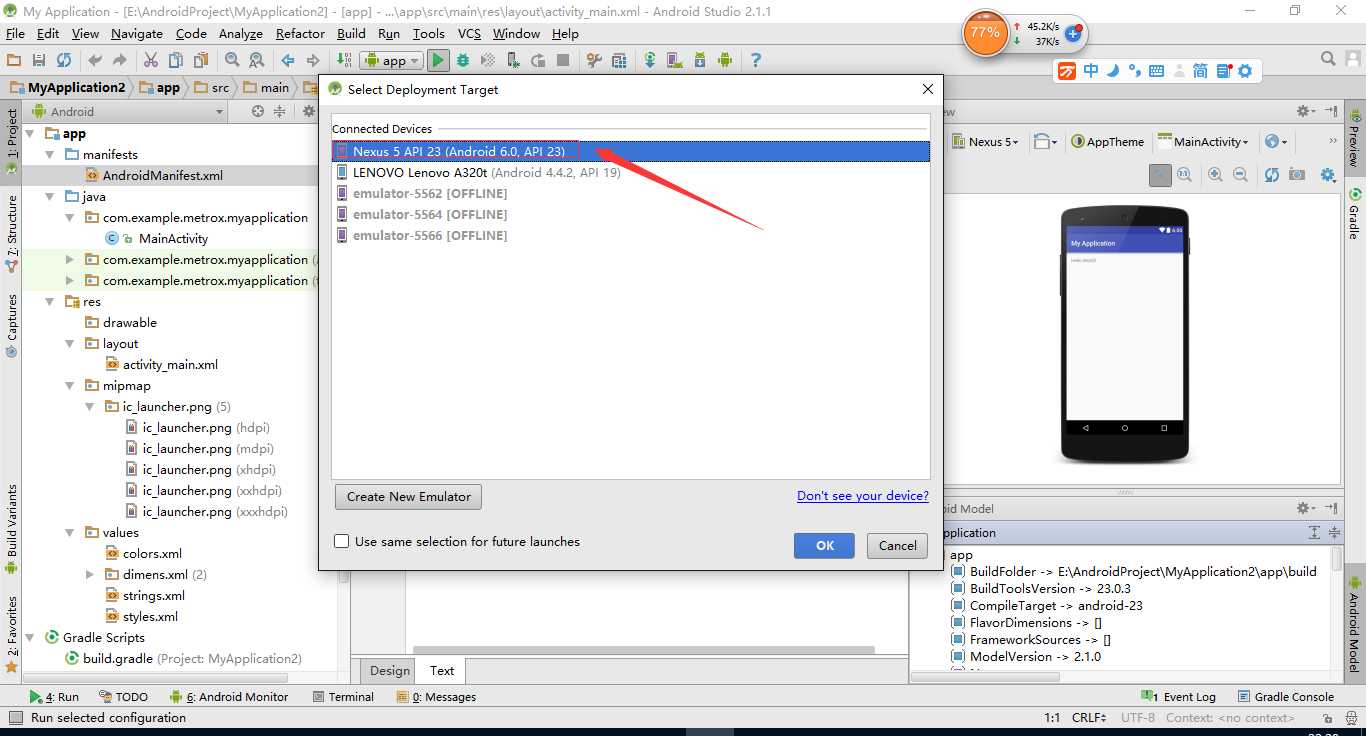Click the Debug app bug icon
This screenshot has height=736, width=1366.
coord(463,60)
